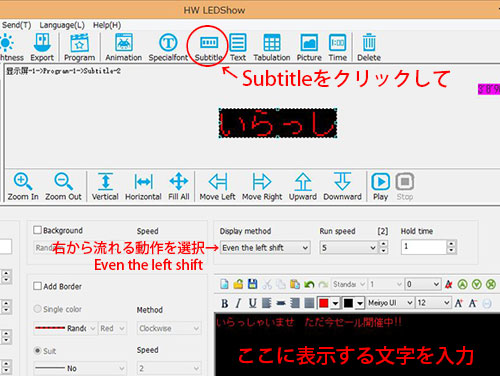The height and width of the screenshot is (376, 500).
Task: Toggle italic formatting
Action: pyautogui.click(x=238, y=303)
